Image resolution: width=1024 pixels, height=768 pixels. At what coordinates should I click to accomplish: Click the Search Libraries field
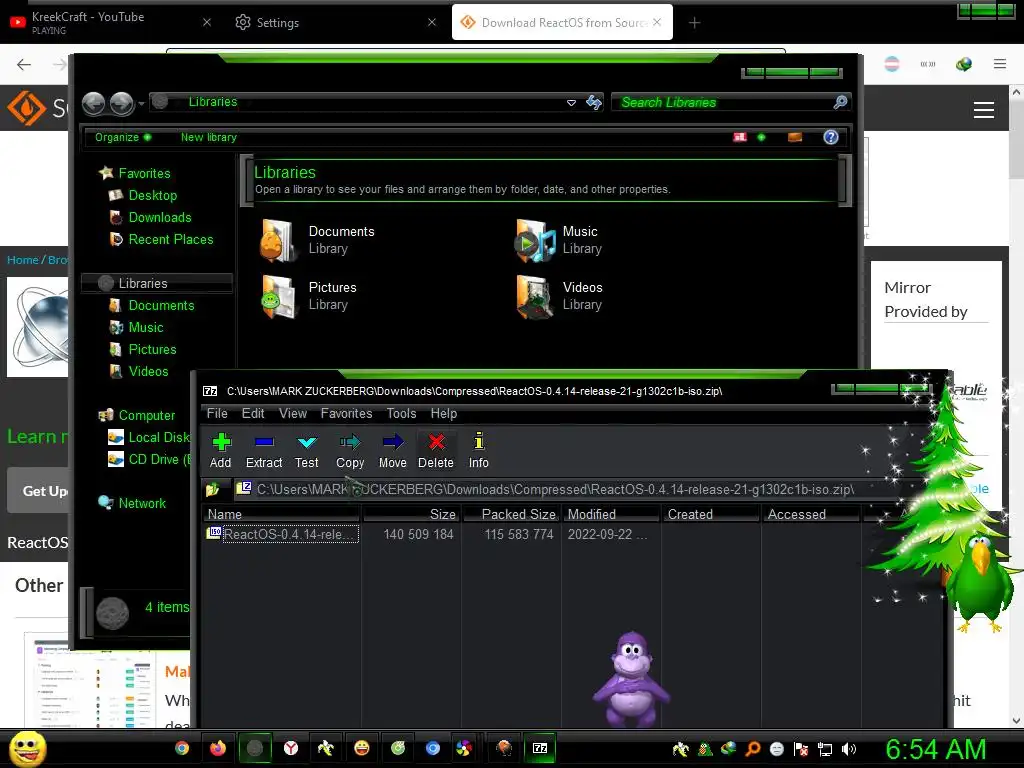pos(722,103)
